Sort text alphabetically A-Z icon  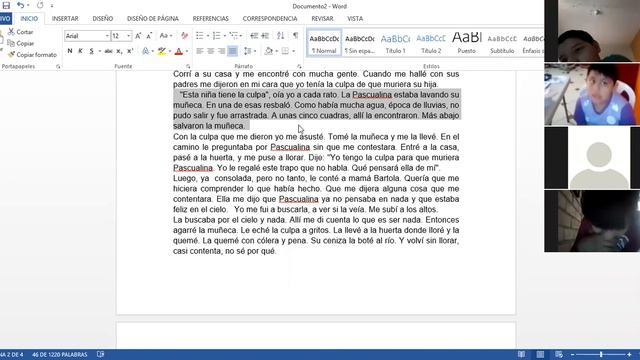point(280,36)
